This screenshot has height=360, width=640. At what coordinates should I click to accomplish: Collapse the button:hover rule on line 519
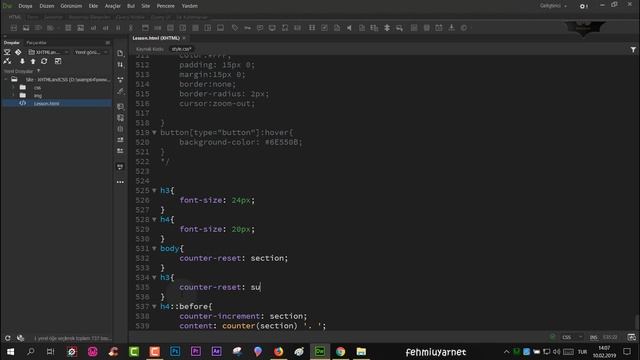point(154,133)
